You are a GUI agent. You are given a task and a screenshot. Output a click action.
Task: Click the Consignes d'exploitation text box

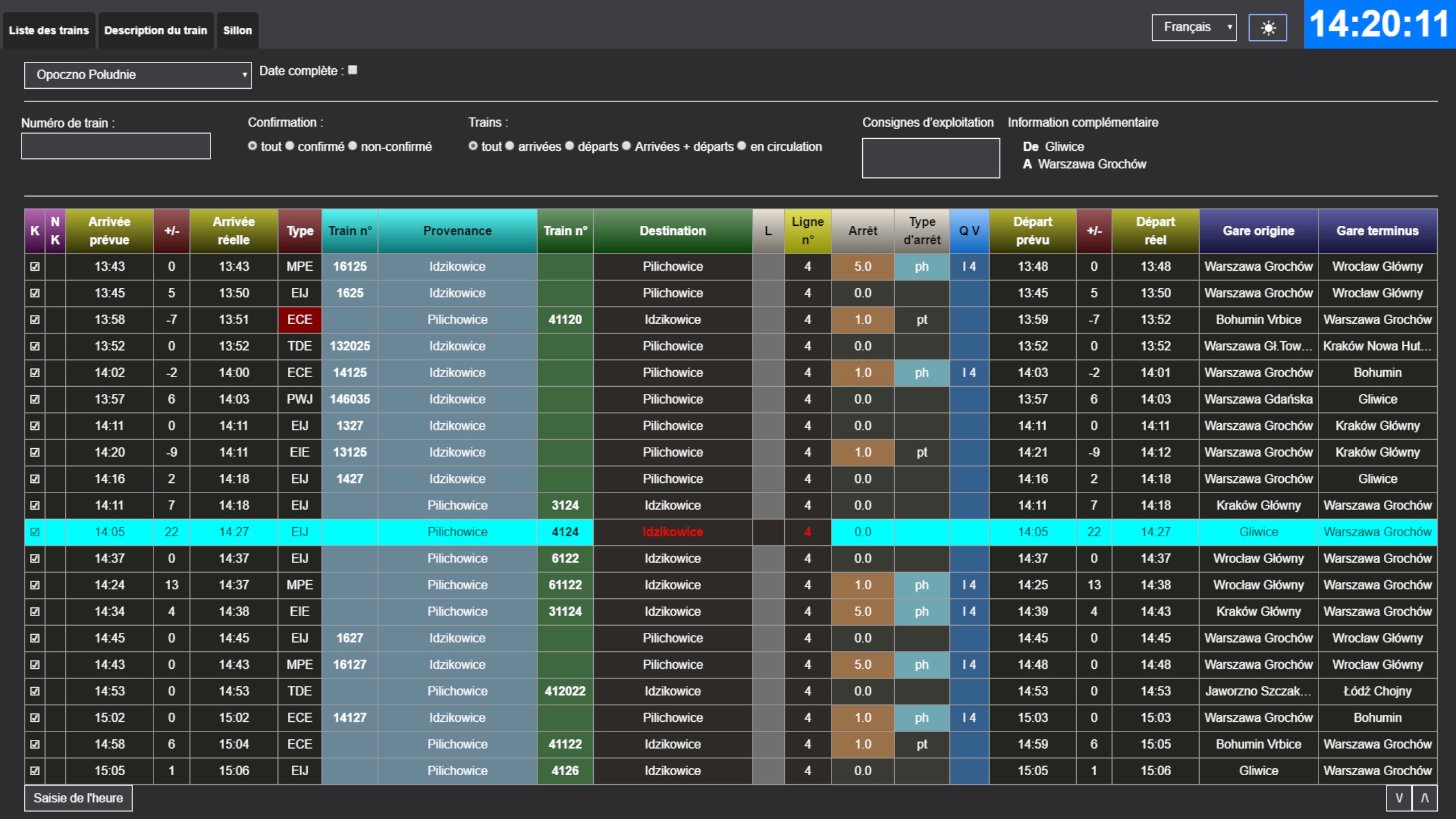(x=930, y=158)
